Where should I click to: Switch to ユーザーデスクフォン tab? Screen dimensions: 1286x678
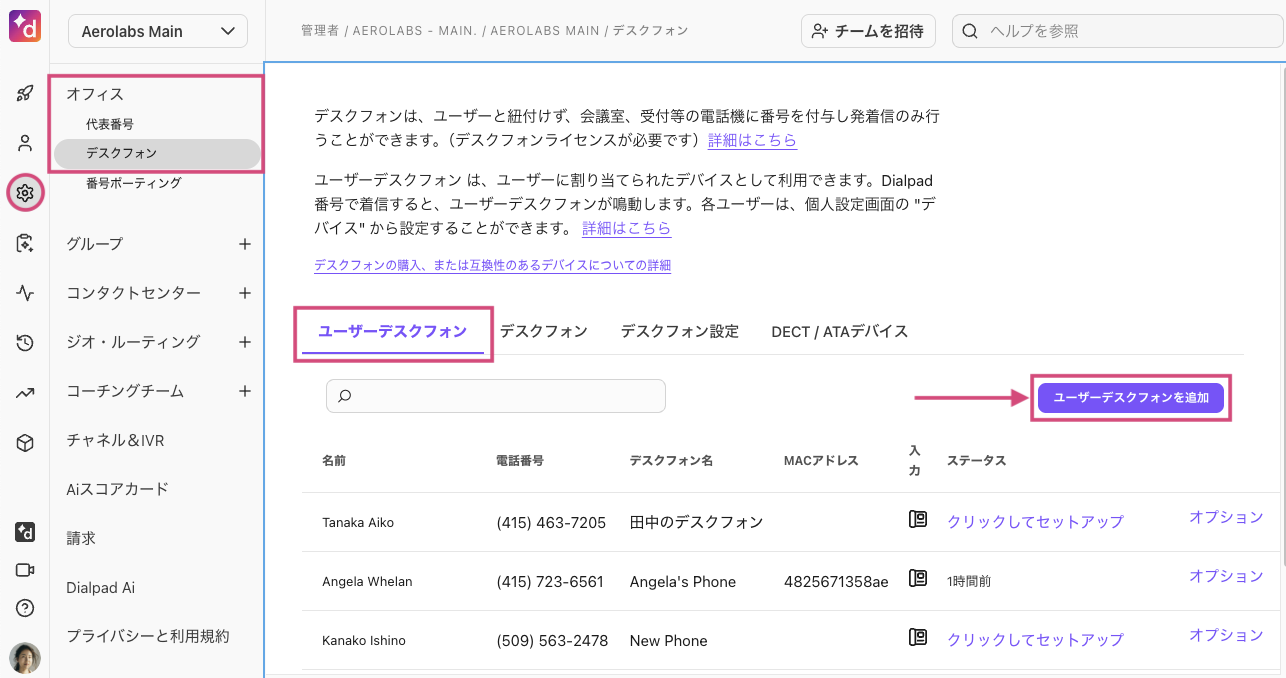coord(393,332)
